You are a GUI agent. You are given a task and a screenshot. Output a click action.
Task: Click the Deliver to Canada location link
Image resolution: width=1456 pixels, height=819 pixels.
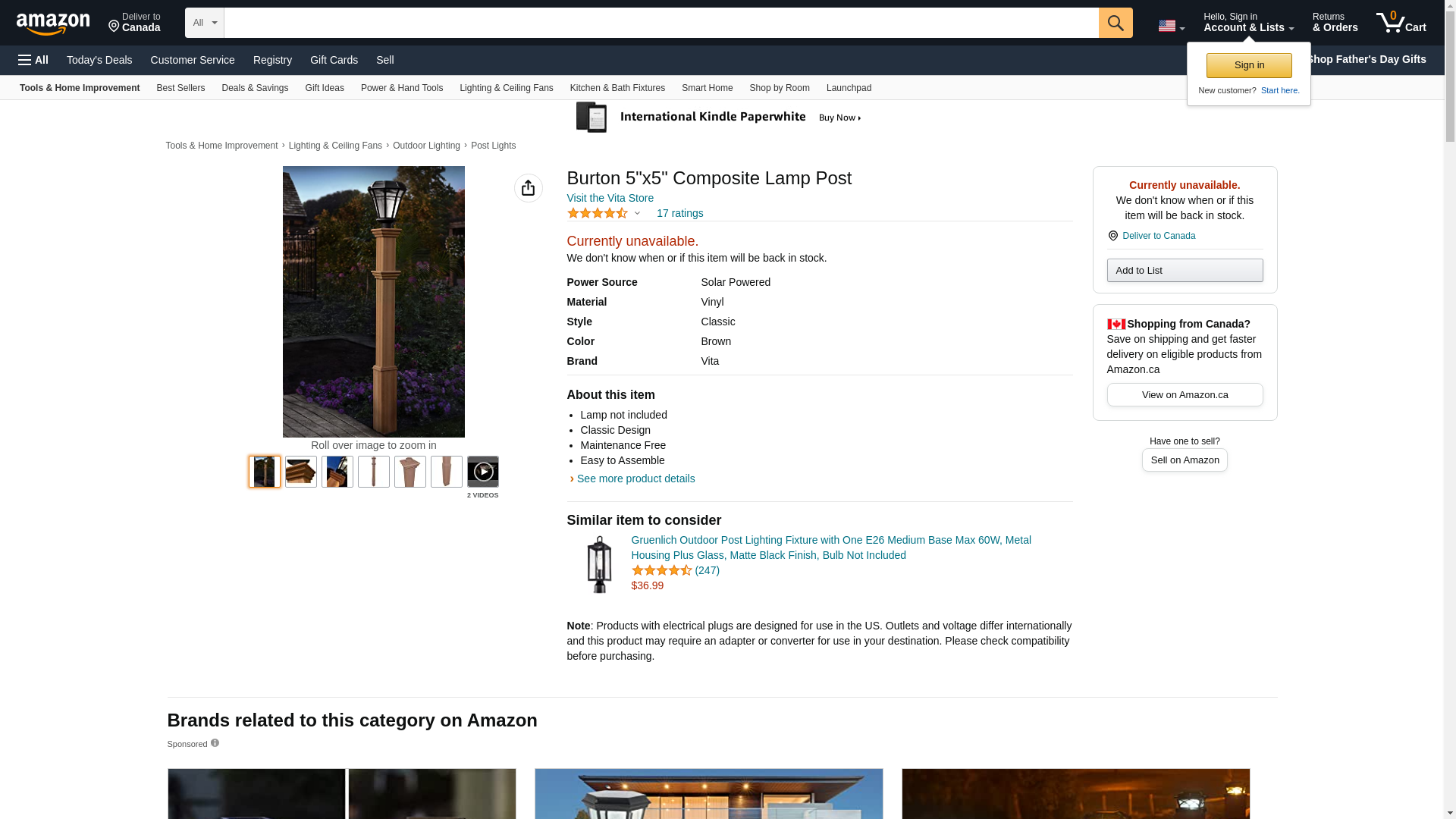point(1158,236)
